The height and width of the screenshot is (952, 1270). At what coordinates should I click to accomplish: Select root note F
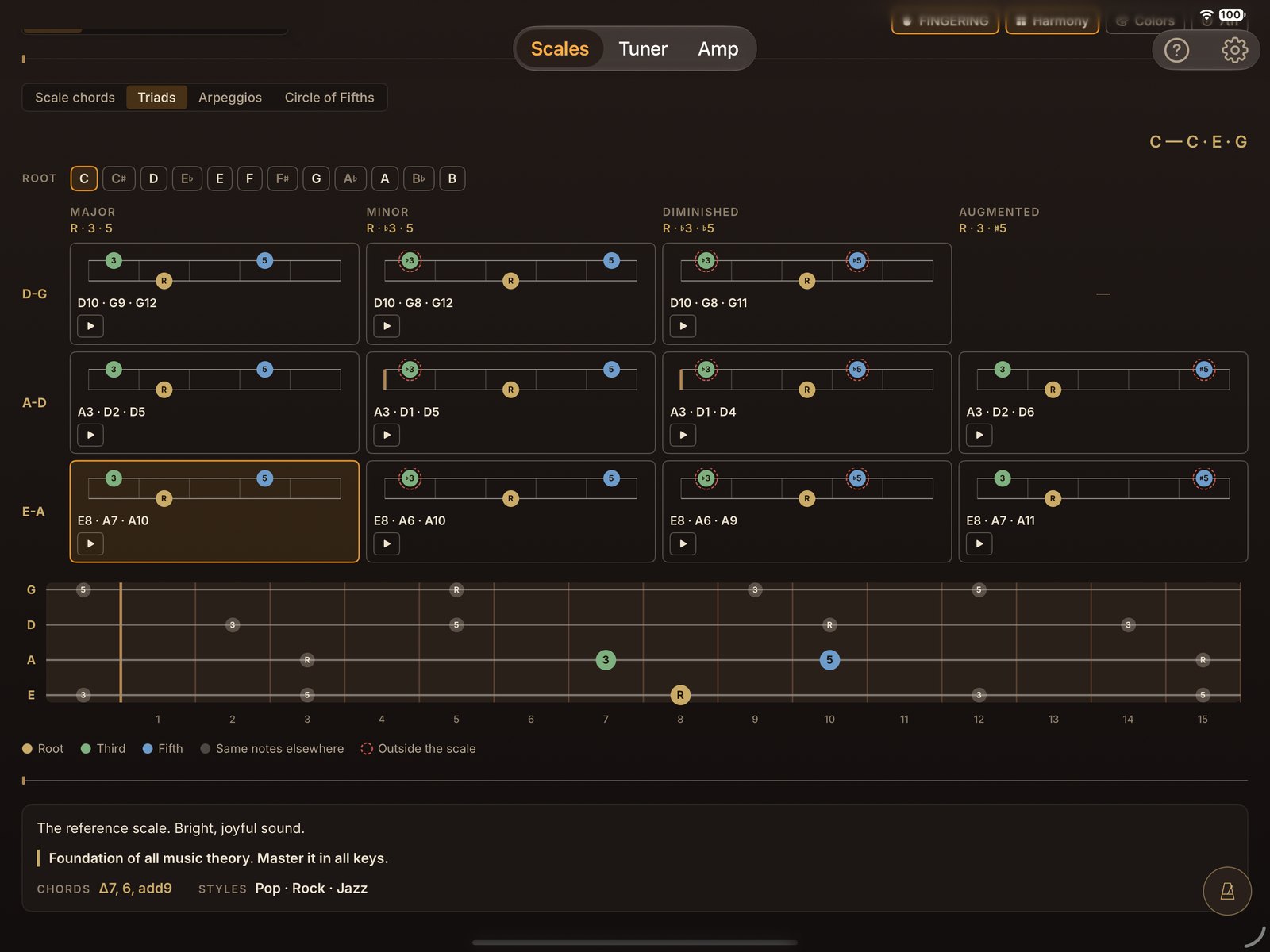pyautogui.click(x=249, y=178)
